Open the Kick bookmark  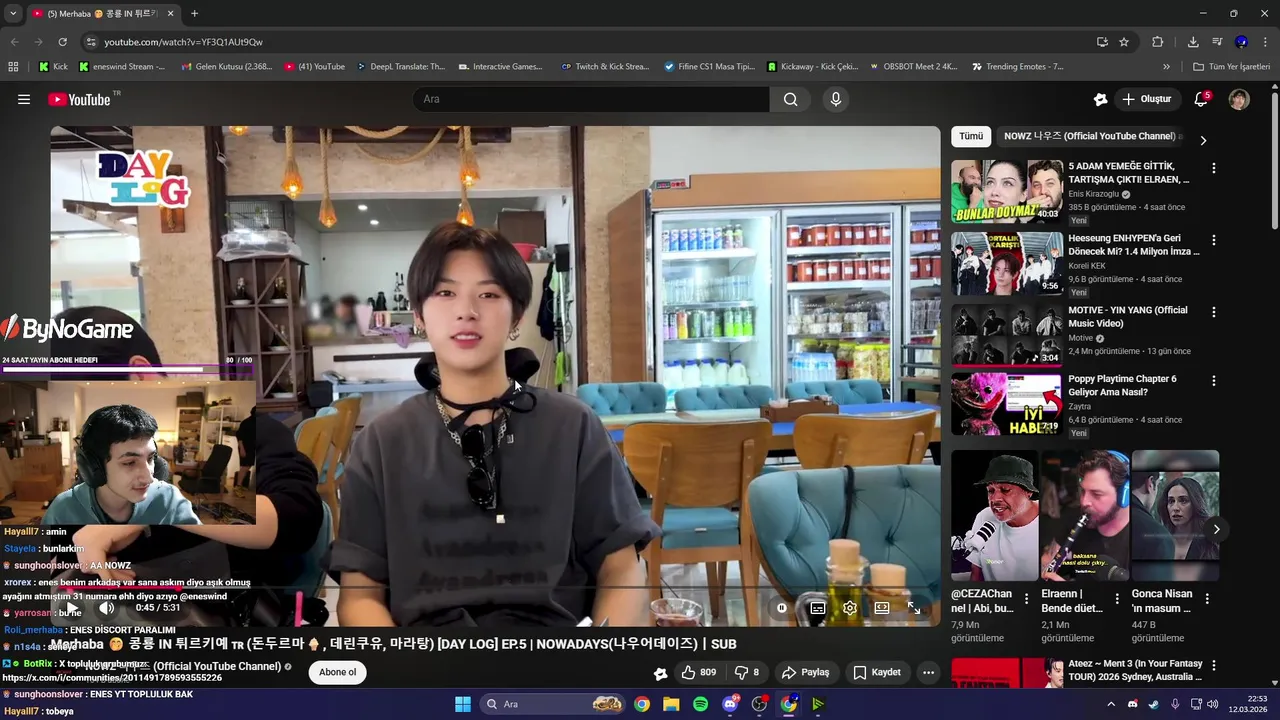click(54, 67)
